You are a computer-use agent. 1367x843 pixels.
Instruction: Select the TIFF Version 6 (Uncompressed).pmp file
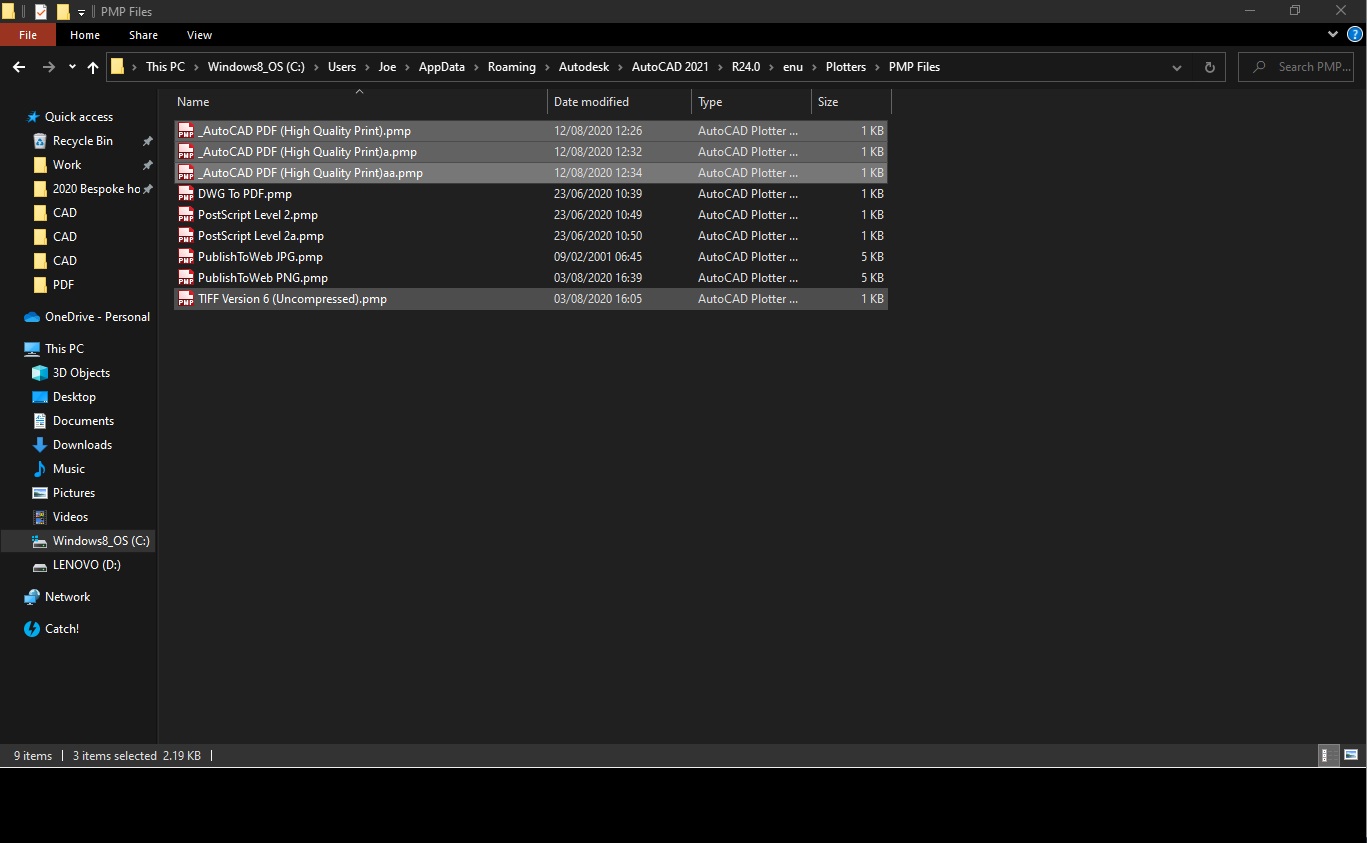[291, 298]
